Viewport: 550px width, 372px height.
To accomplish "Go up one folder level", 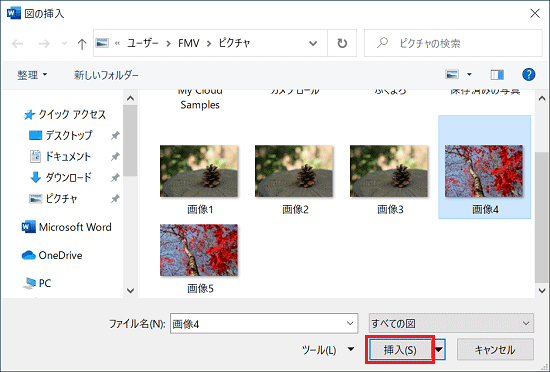I will pos(82,43).
